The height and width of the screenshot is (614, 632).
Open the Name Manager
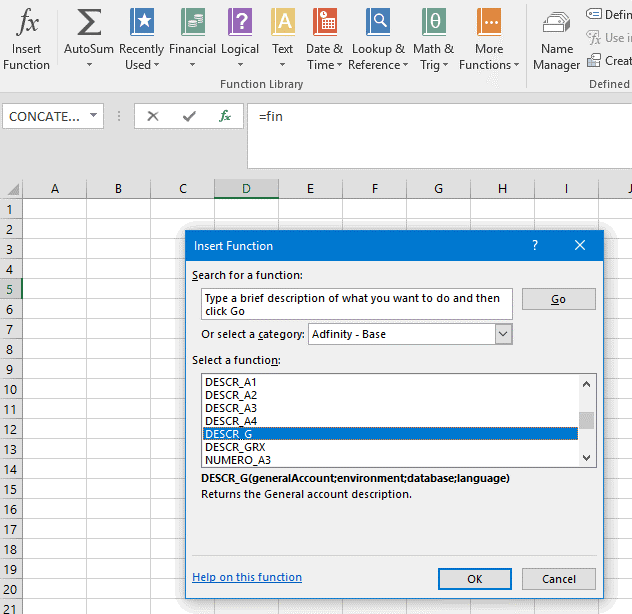point(556,38)
